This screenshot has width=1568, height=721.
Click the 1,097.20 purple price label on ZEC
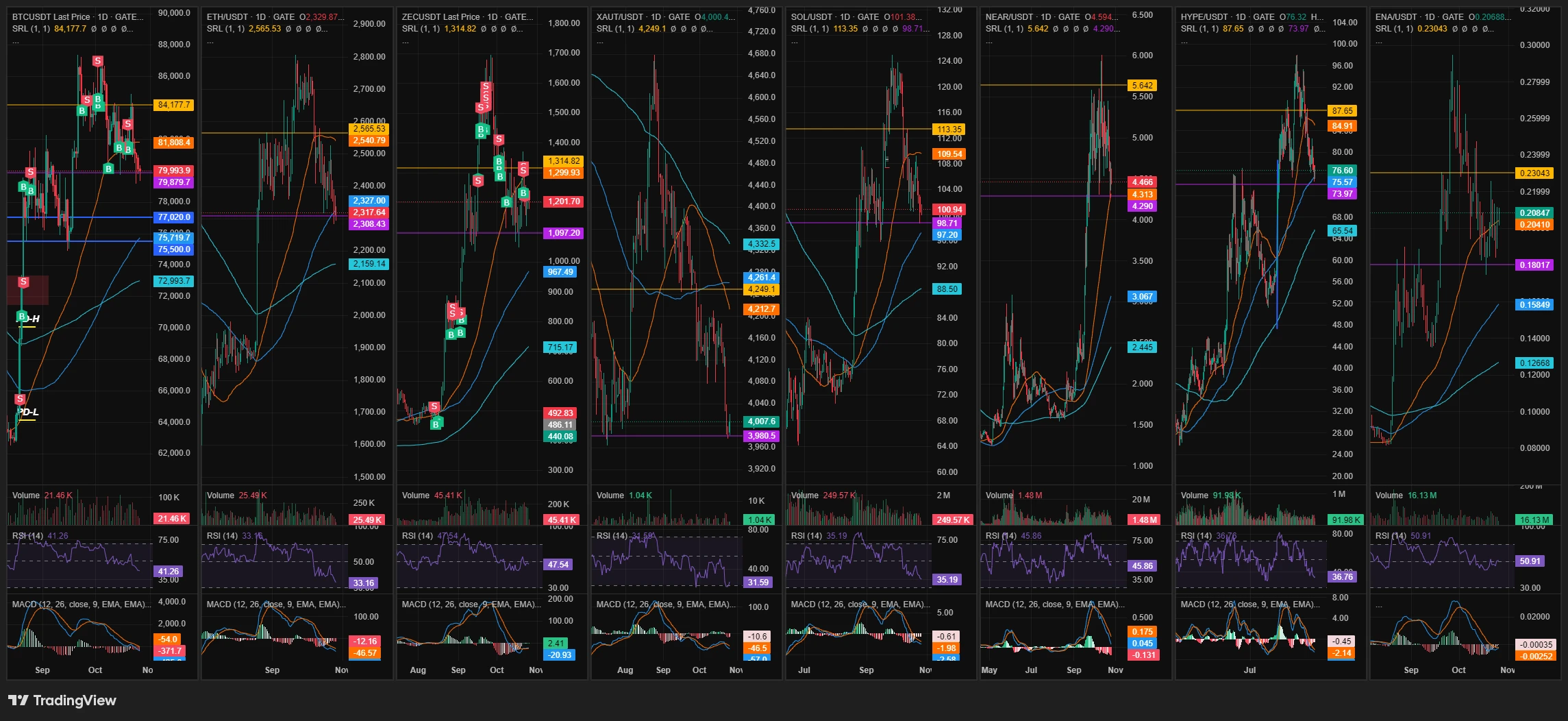coord(563,233)
